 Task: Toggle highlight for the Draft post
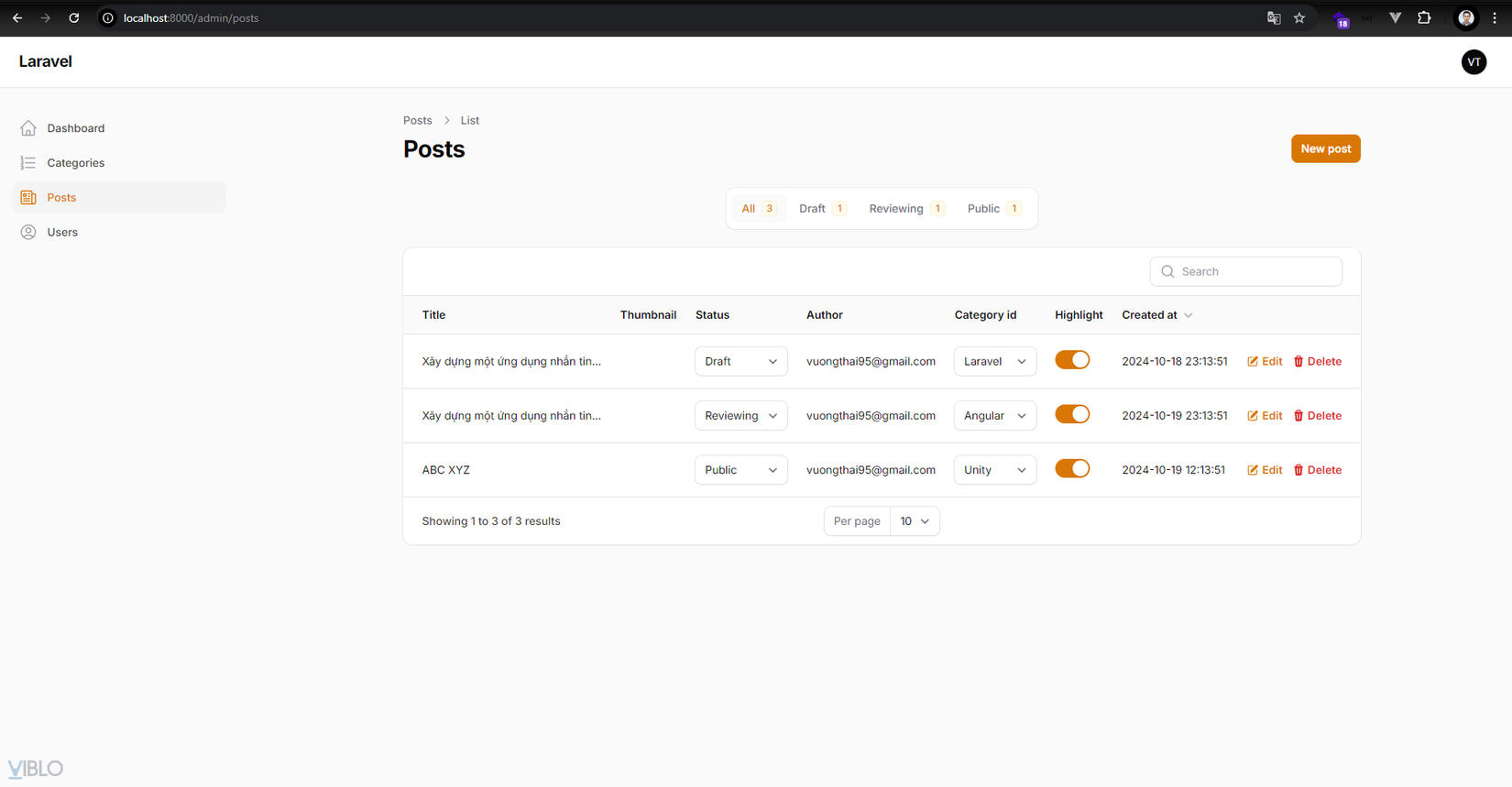tap(1072, 360)
